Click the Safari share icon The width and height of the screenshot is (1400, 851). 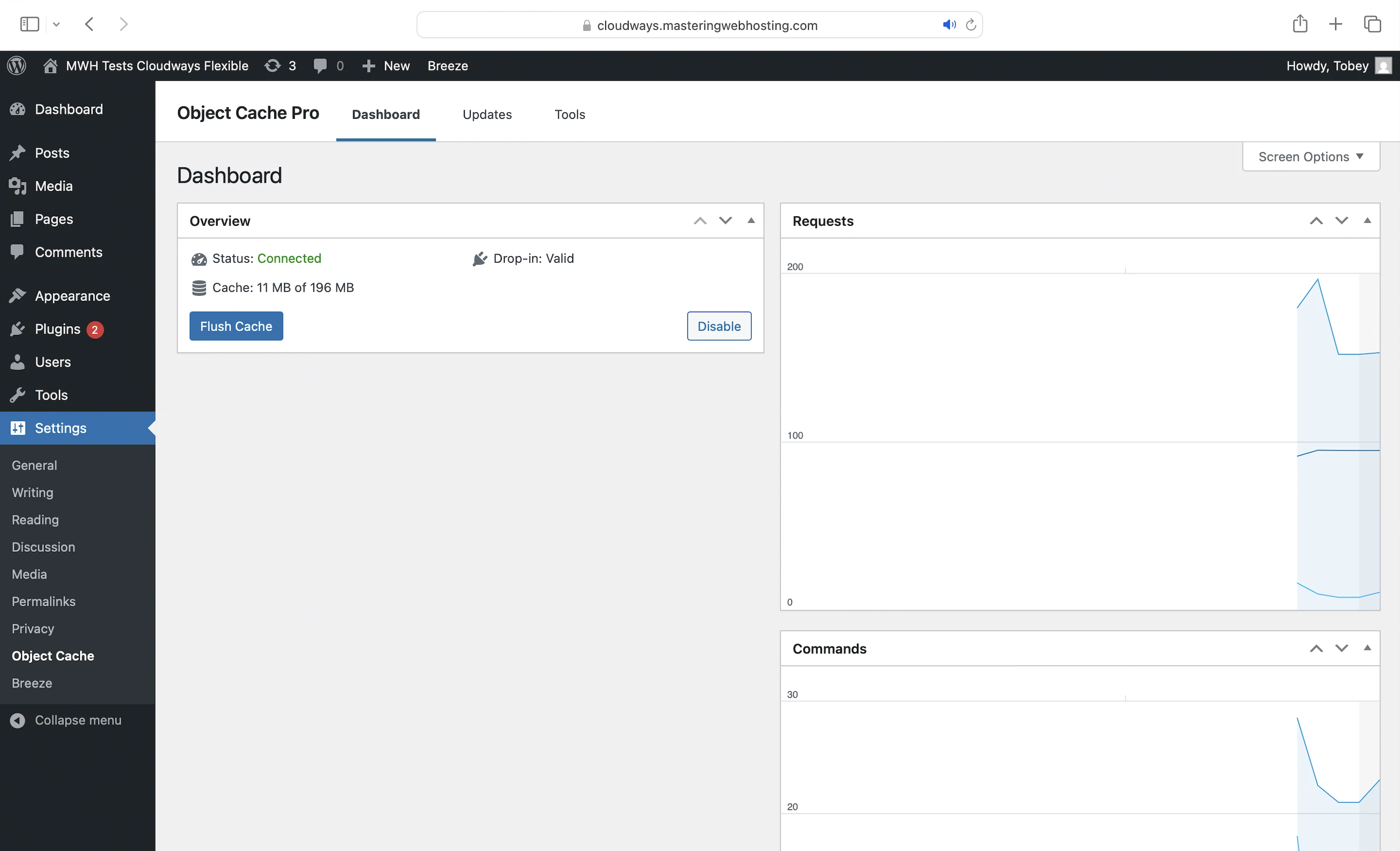1300,24
